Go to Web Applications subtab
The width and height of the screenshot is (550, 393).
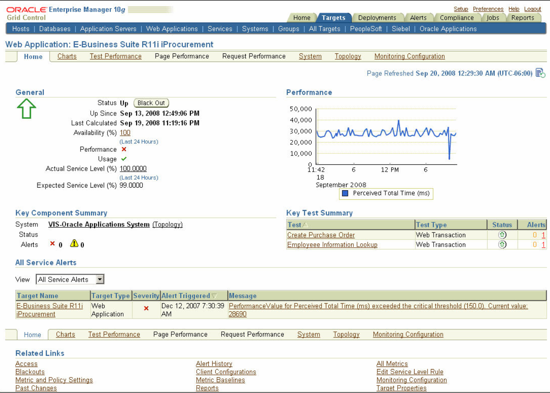pos(172,29)
